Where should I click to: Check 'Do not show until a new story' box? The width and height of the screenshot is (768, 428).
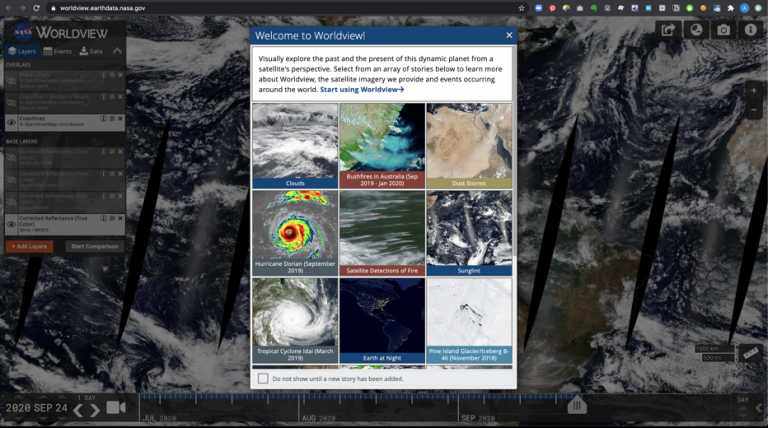point(263,379)
